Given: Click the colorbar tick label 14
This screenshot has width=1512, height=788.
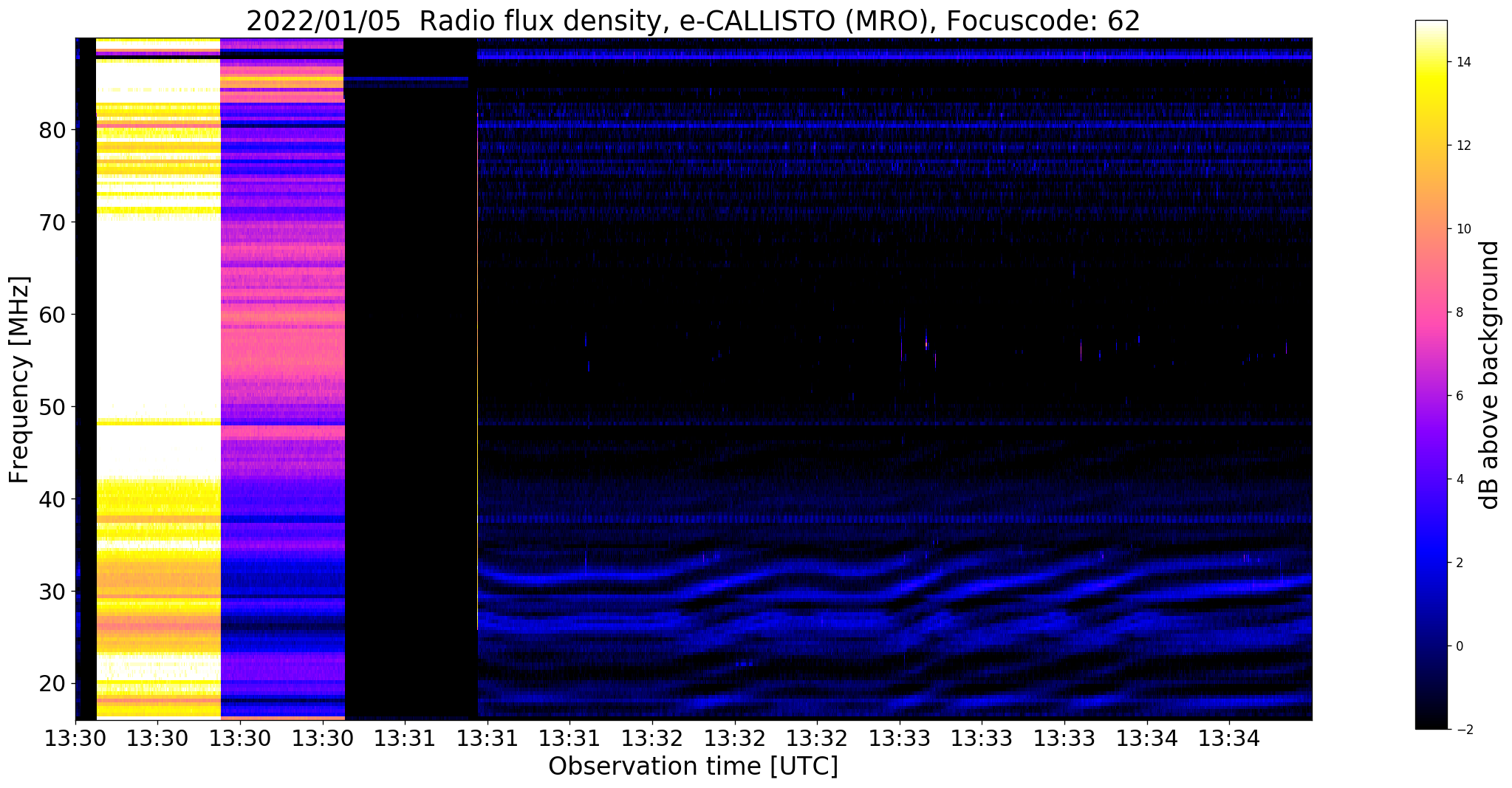Looking at the screenshot, I should pos(1463,62).
